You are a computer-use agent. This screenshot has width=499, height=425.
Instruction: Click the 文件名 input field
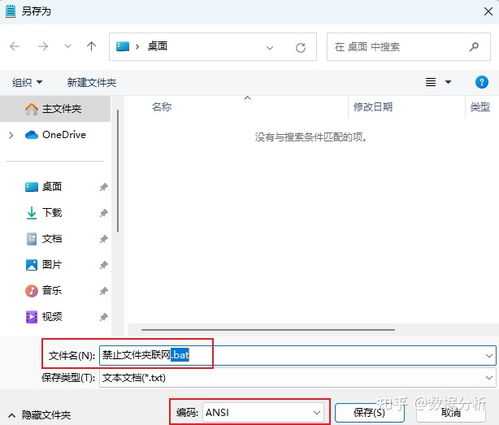[x=297, y=355]
